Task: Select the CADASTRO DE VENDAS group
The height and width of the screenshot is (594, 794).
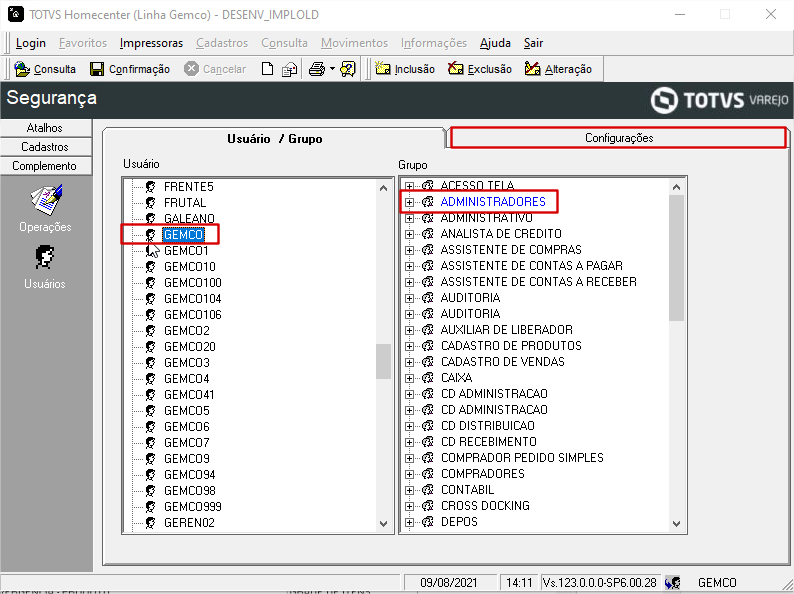Action: point(502,362)
